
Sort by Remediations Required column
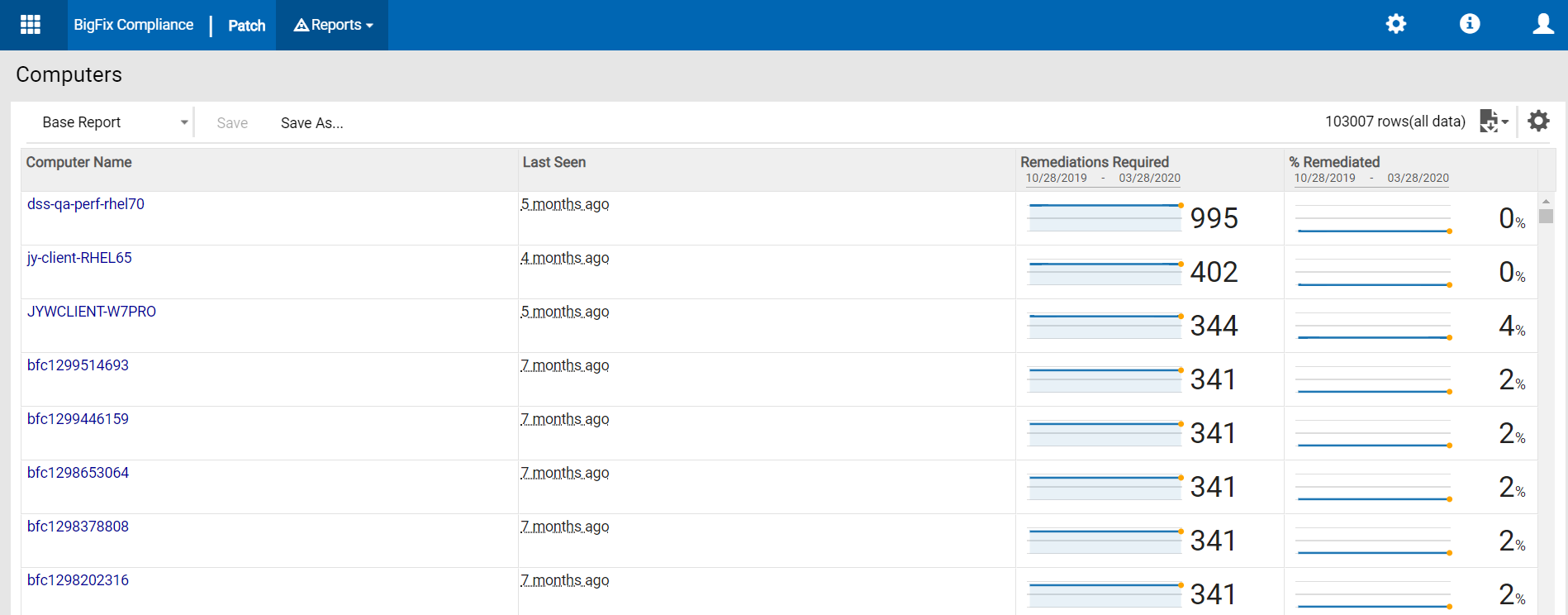coord(1094,162)
